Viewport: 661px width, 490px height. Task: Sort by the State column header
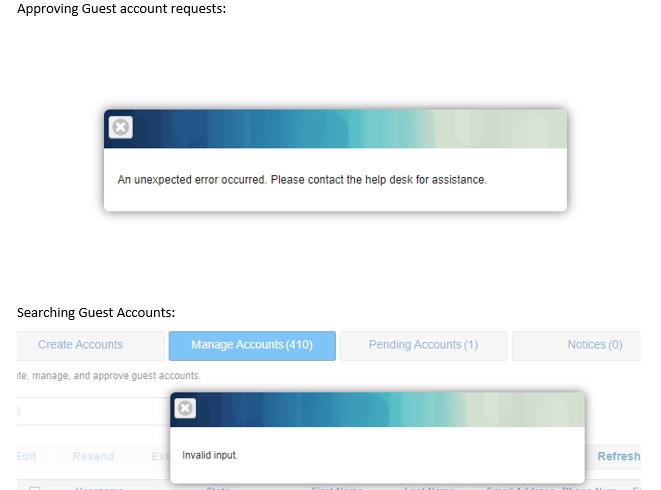tap(218, 488)
